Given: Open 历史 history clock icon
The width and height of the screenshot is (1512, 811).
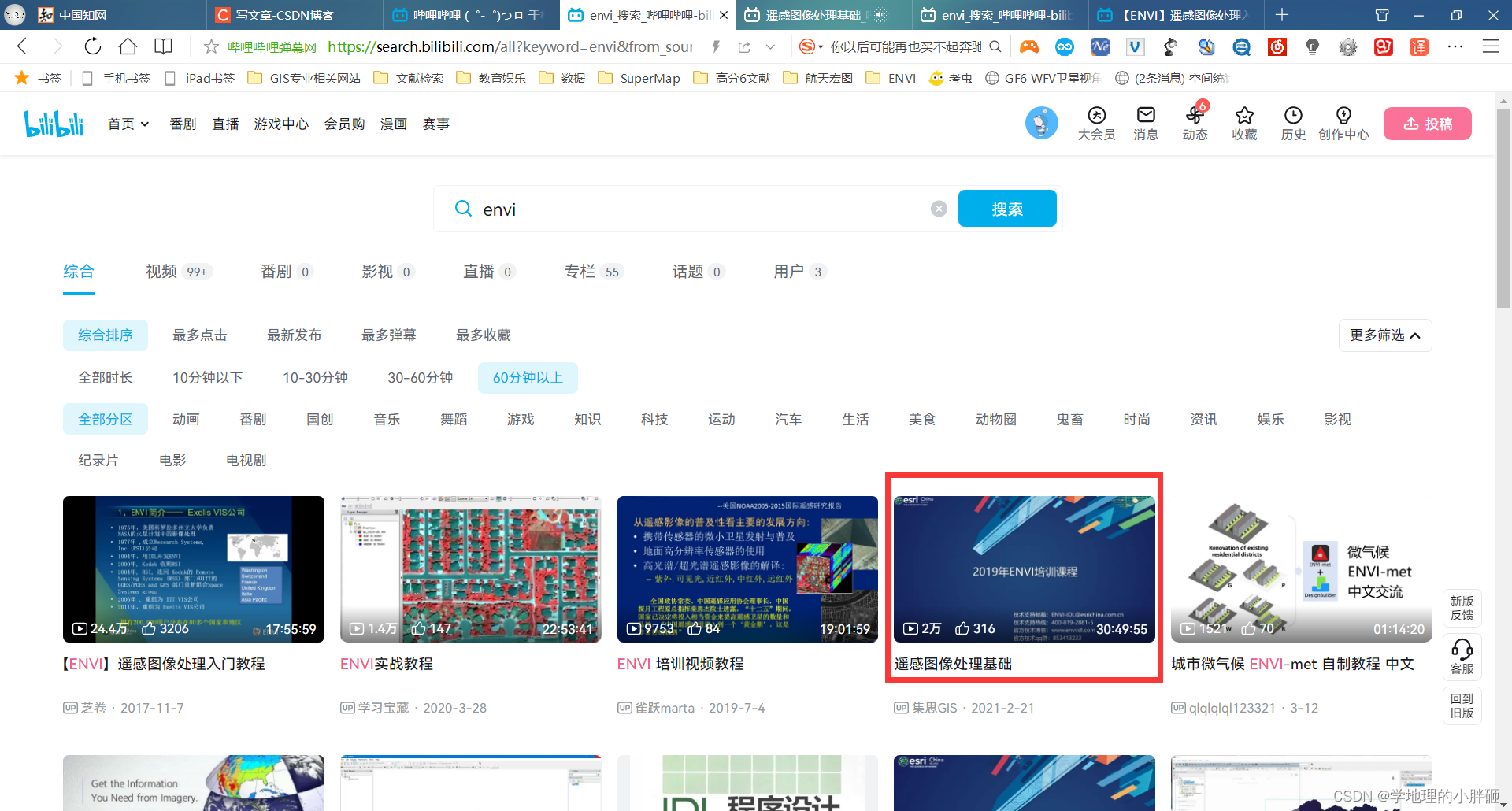Looking at the screenshot, I should click(1293, 124).
